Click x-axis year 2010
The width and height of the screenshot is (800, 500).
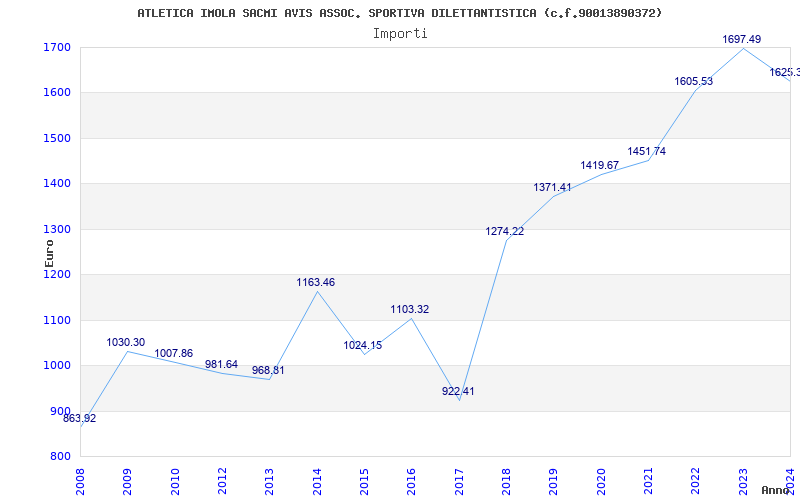[175, 482]
